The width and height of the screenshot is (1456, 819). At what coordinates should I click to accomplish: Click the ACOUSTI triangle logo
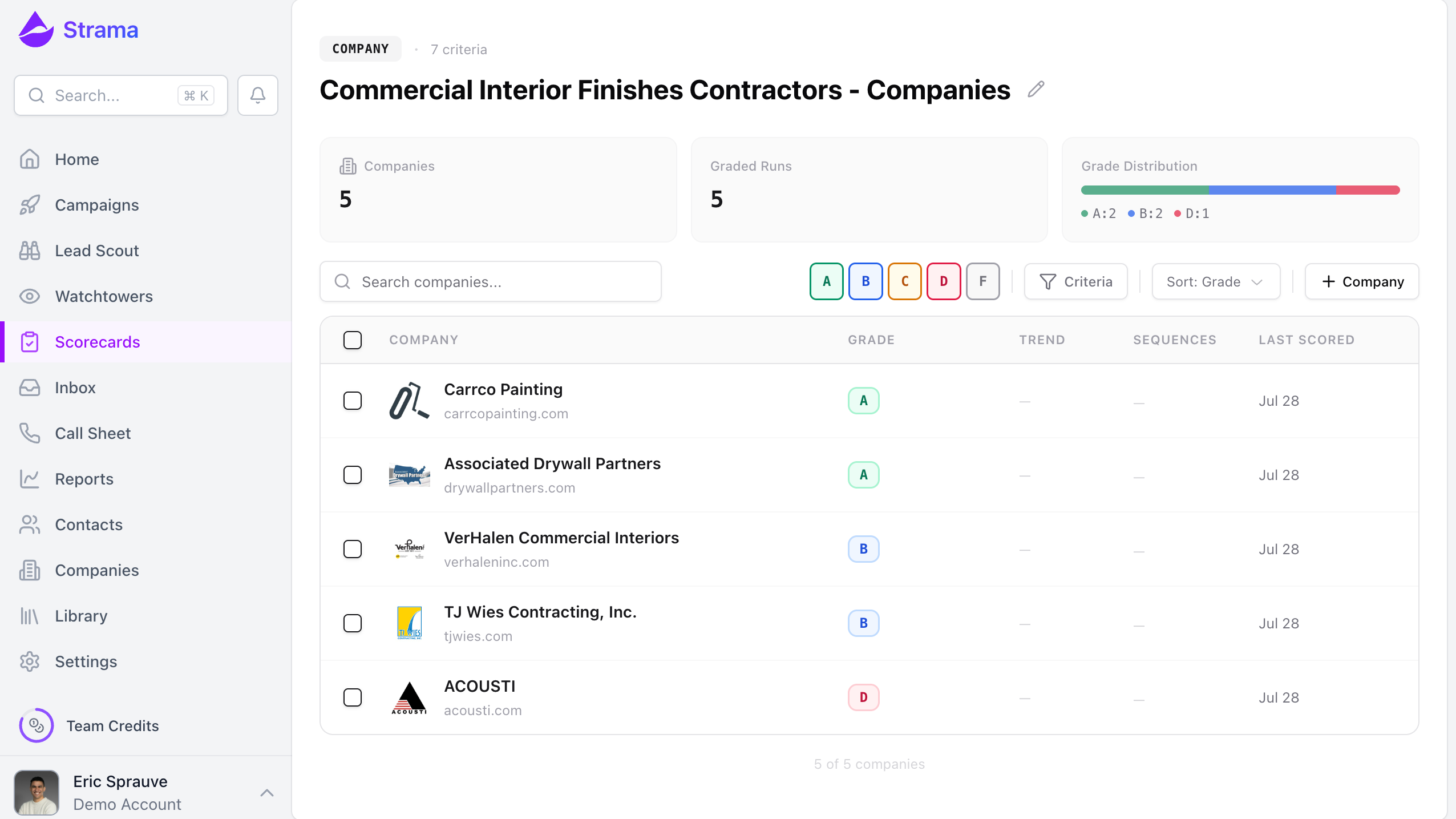(x=409, y=697)
